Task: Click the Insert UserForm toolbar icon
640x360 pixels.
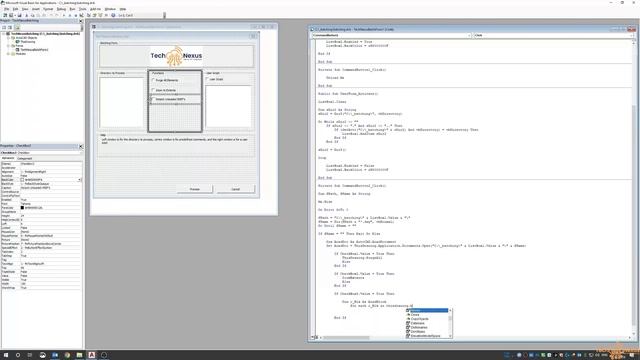Action: coord(11,15)
